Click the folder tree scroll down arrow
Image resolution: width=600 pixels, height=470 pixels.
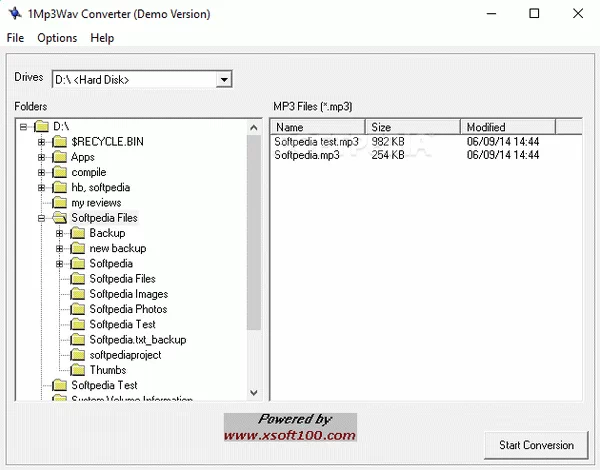point(254,393)
